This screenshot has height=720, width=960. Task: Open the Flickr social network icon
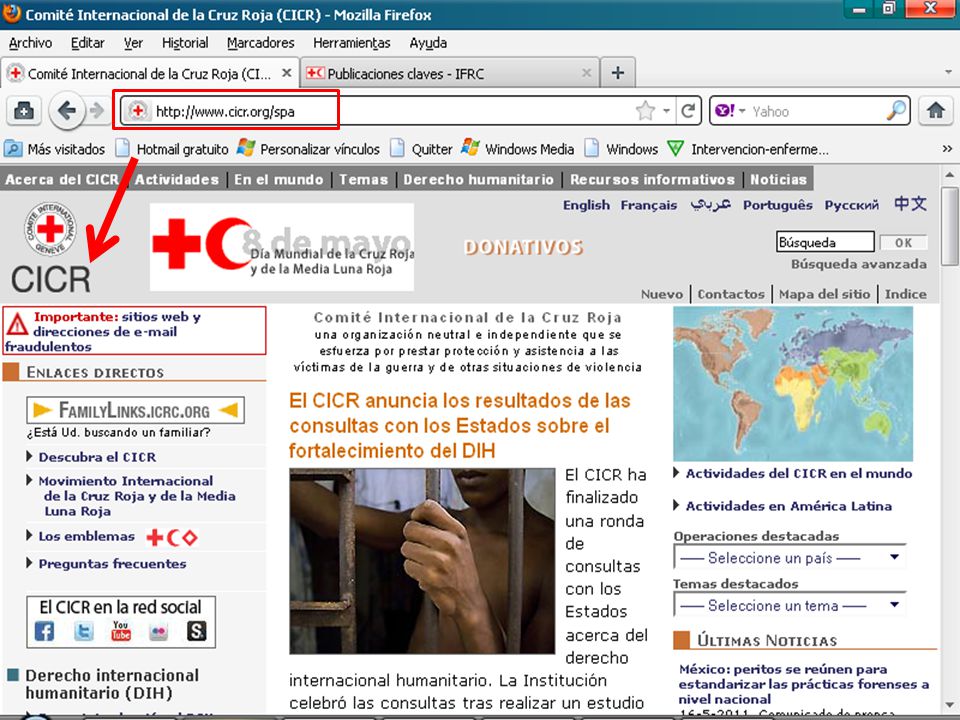point(159,632)
